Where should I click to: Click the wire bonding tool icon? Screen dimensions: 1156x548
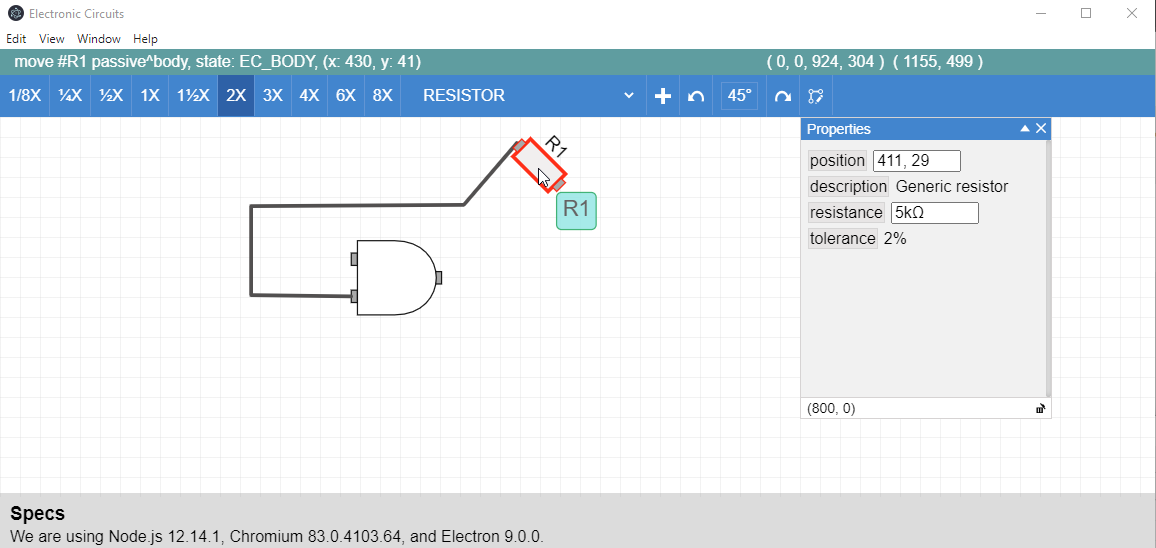click(815, 96)
